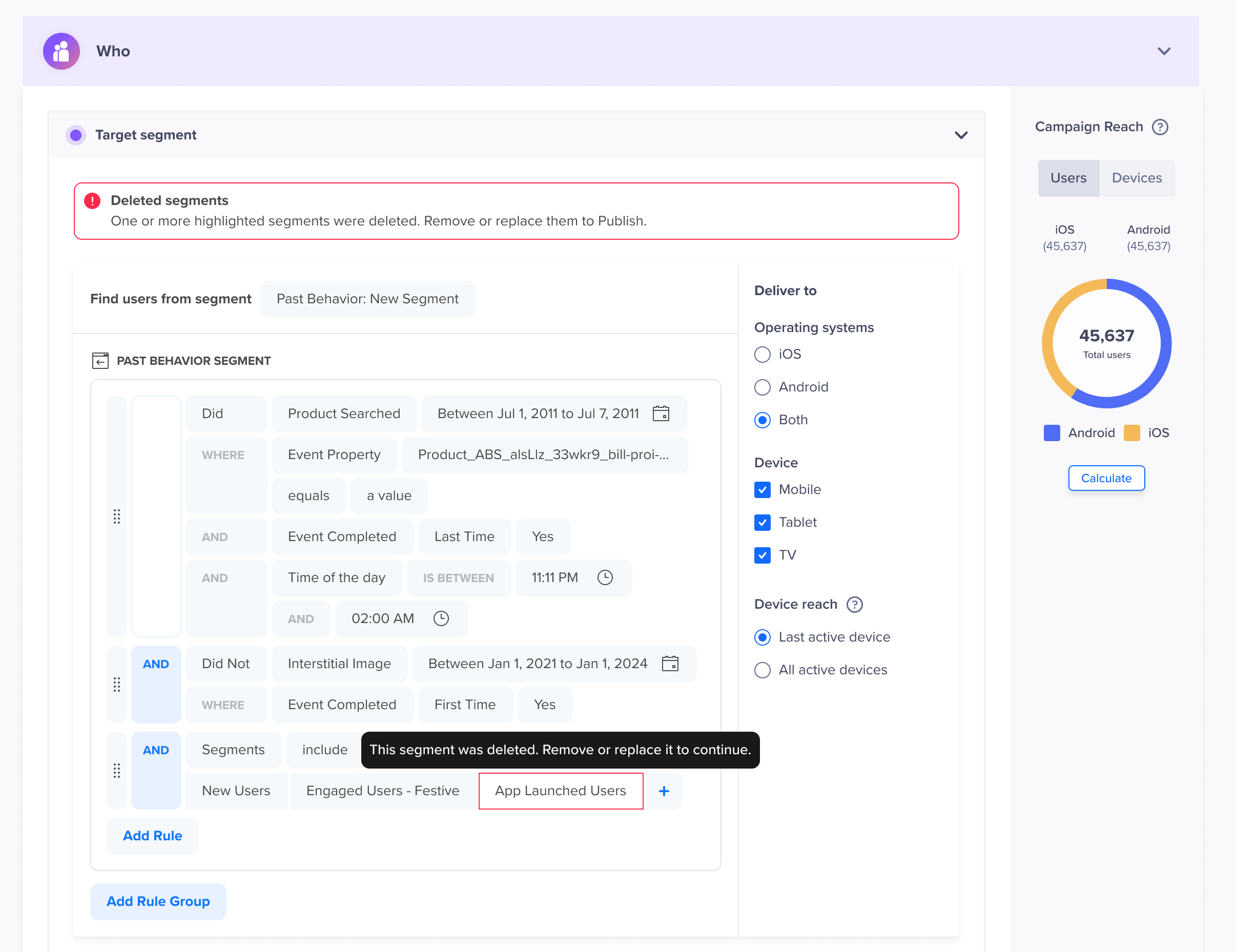Select the Find users from segment tab
The image size is (1236, 952).
coord(171,298)
